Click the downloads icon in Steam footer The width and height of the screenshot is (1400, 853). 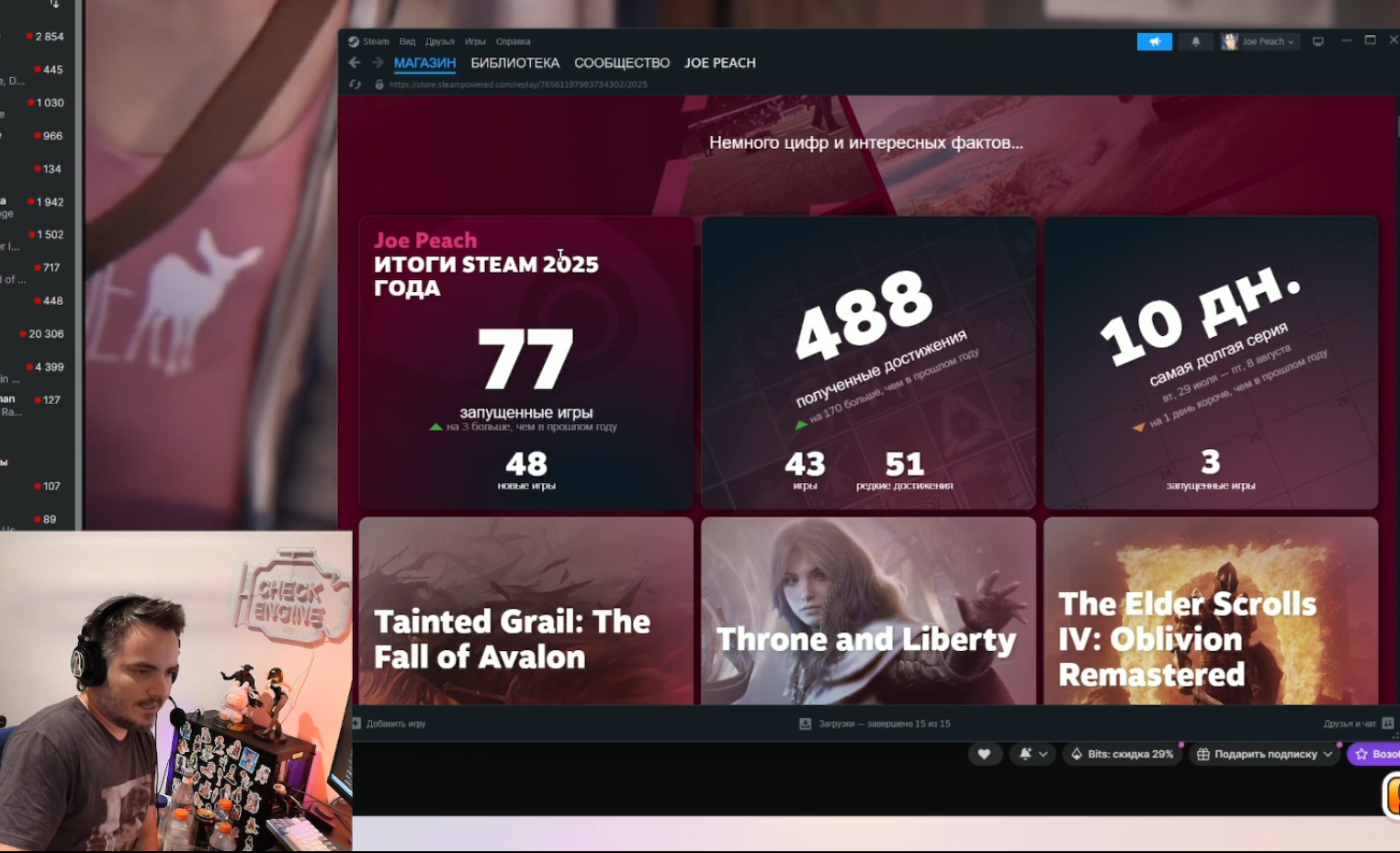[x=806, y=724]
